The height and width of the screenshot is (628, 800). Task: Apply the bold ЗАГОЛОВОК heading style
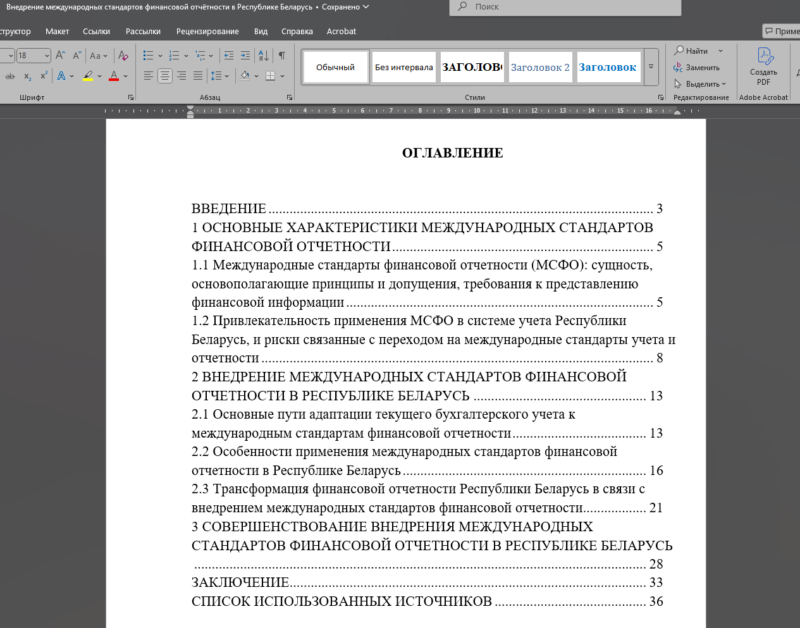(x=472, y=67)
